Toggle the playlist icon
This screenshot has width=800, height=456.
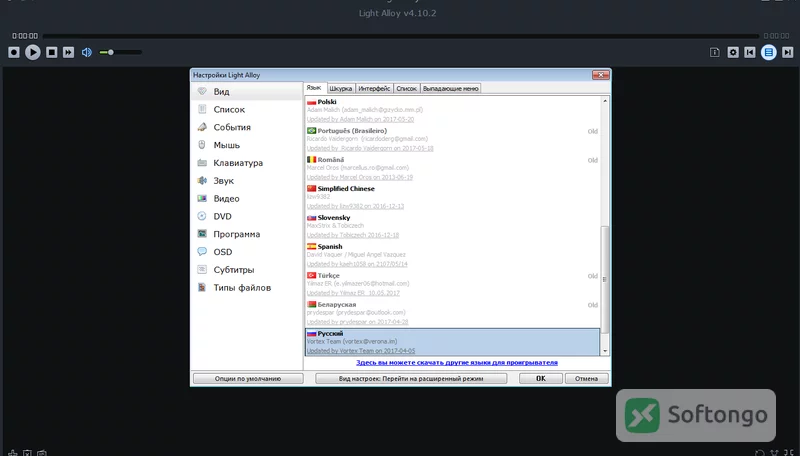tap(769, 52)
